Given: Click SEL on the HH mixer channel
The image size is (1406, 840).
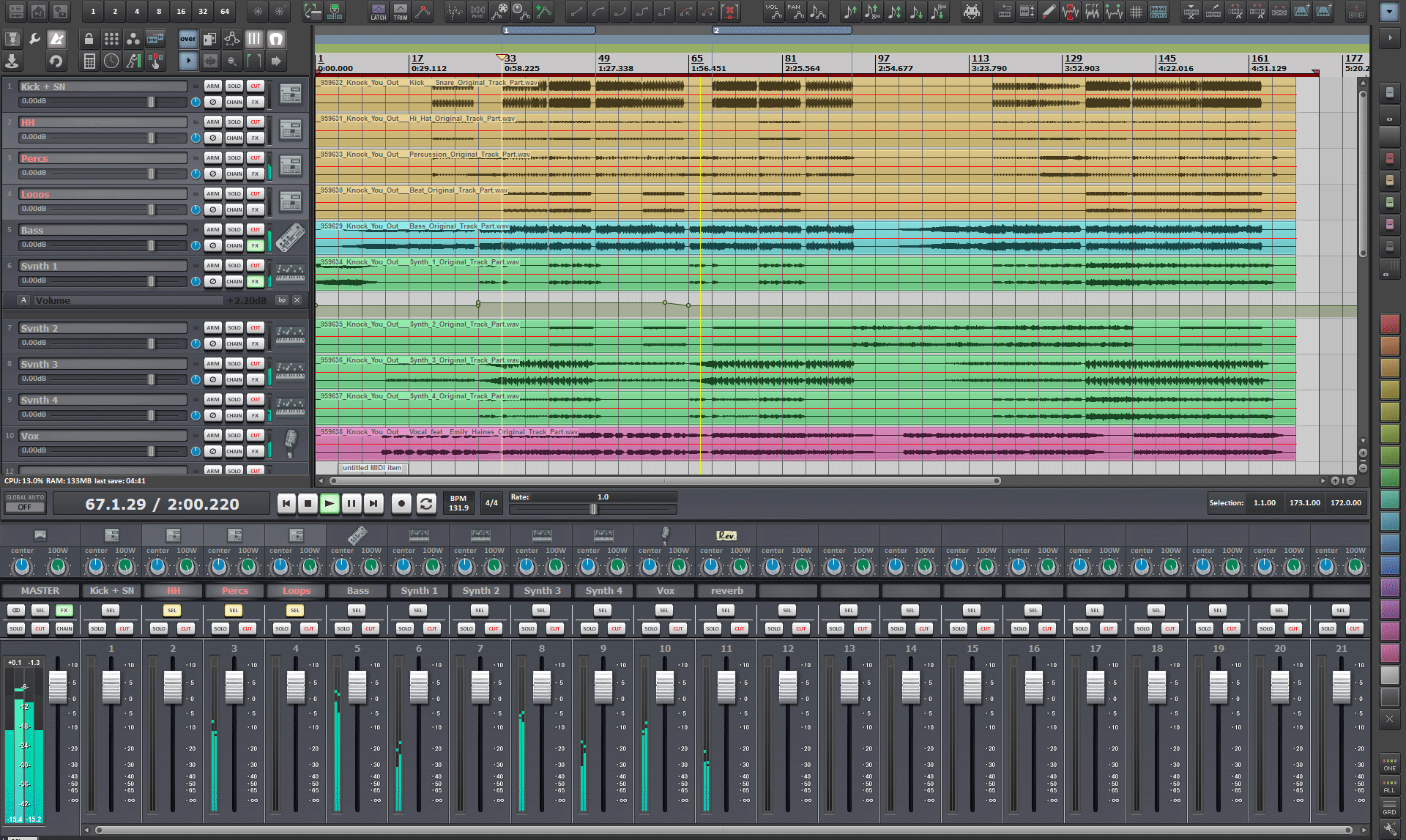Looking at the screenshot, I should click(x=172, y=610).
